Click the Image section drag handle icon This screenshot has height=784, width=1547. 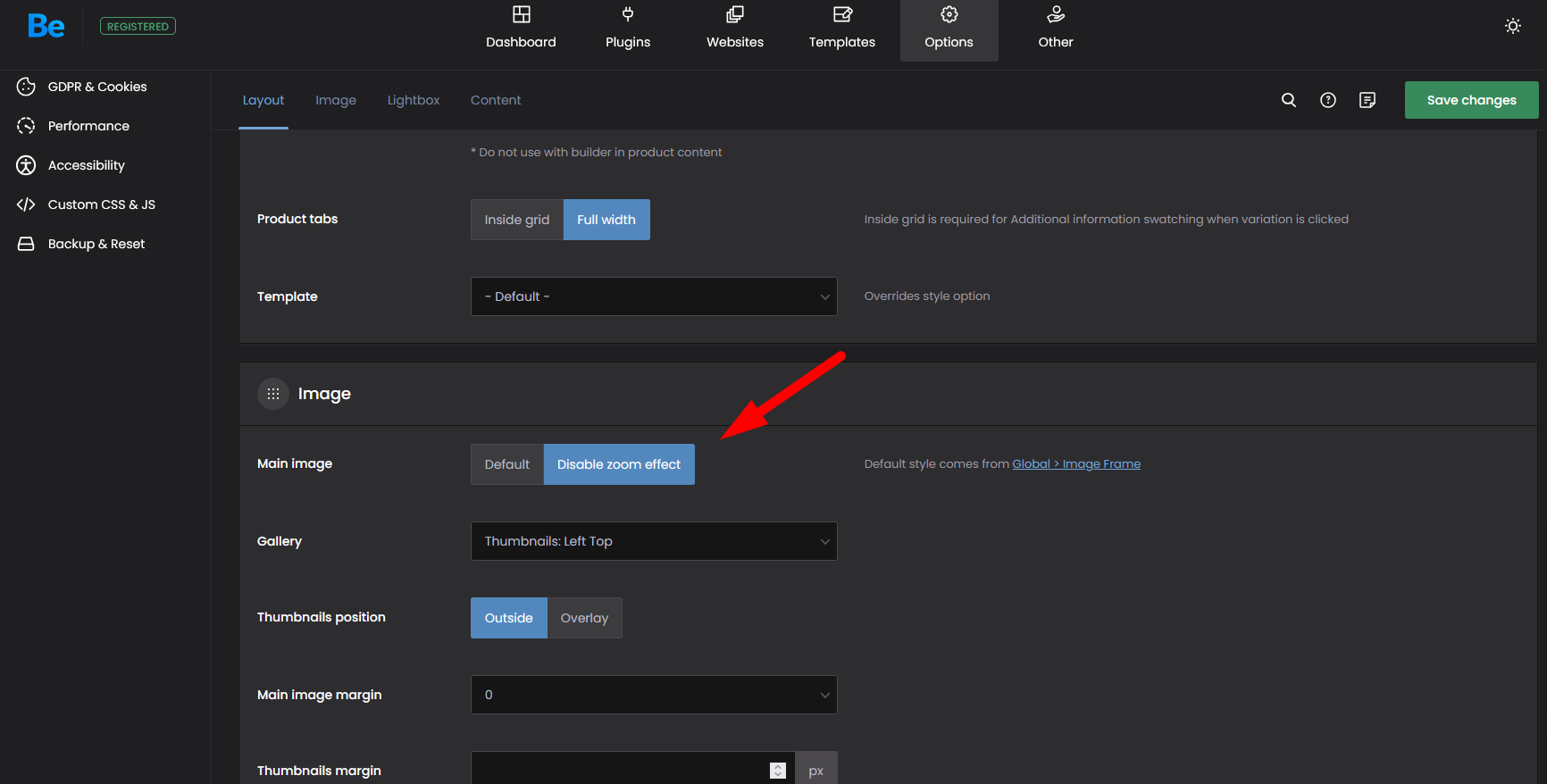click(x=273, y=394)
